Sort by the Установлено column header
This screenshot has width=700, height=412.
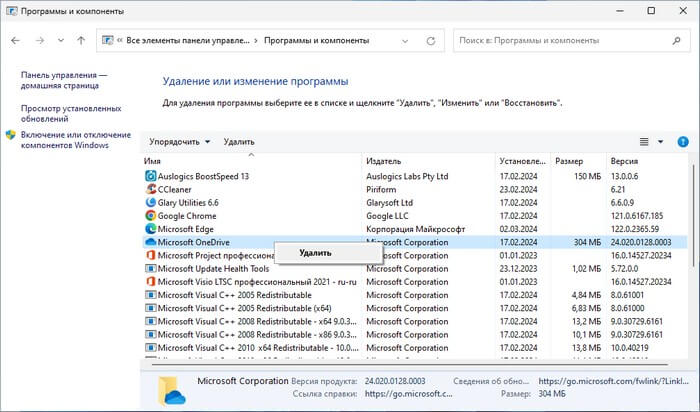coord(523,161)
